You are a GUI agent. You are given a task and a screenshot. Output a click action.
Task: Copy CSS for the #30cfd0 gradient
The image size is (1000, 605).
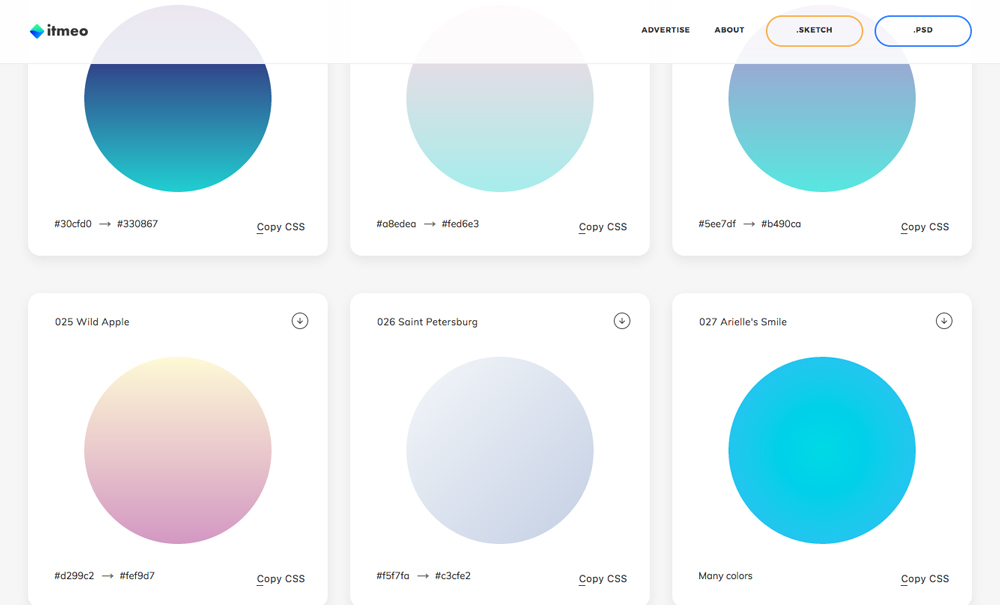281,227
